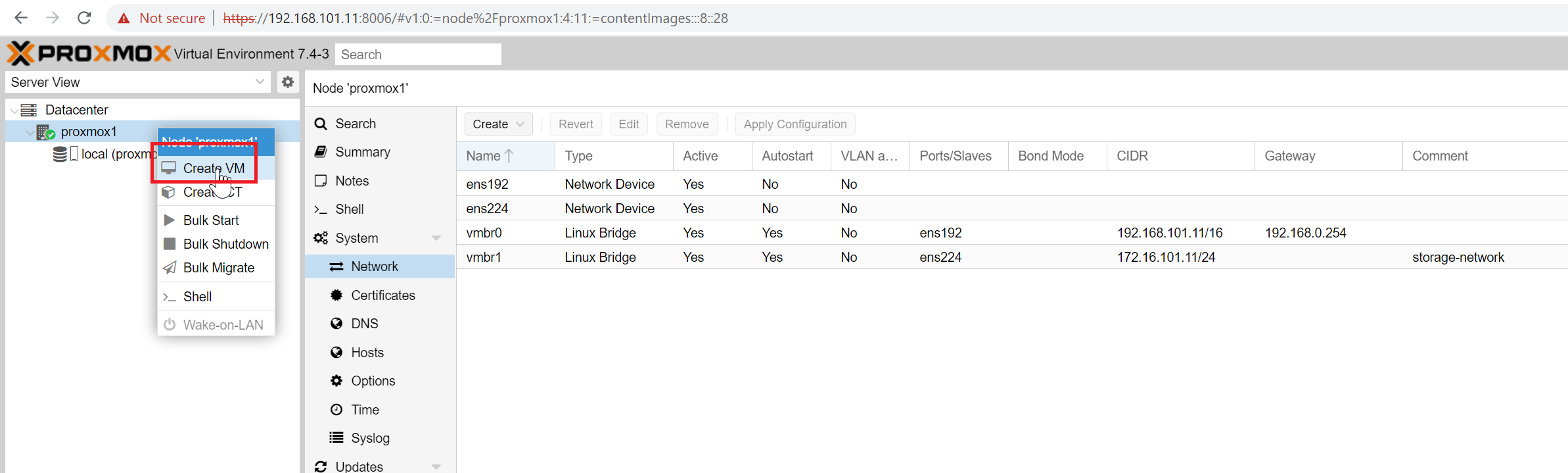Reload the page with the refresh icon
The image size is (1568, 473).
click(84, 18)
